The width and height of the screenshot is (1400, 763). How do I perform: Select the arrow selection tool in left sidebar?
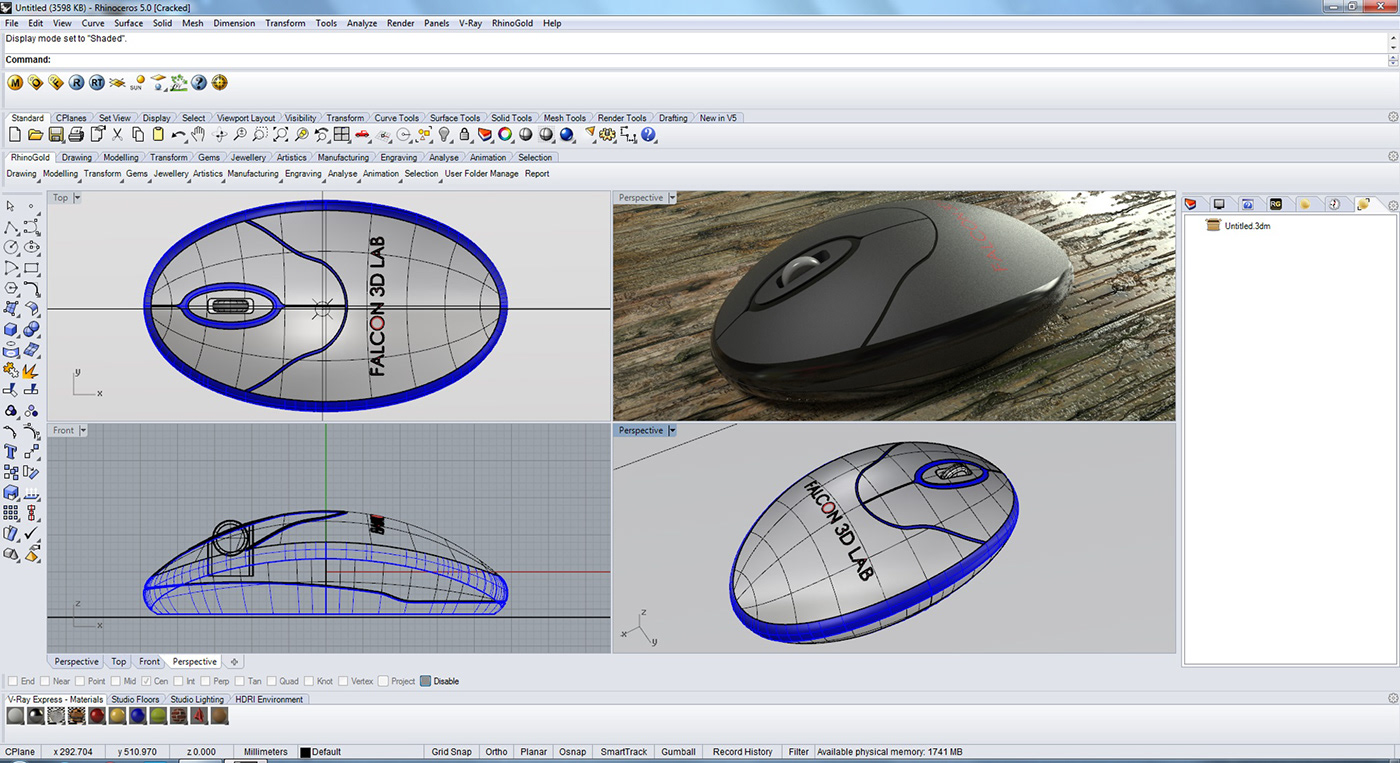pyautogui.click(x=12, y=206)
